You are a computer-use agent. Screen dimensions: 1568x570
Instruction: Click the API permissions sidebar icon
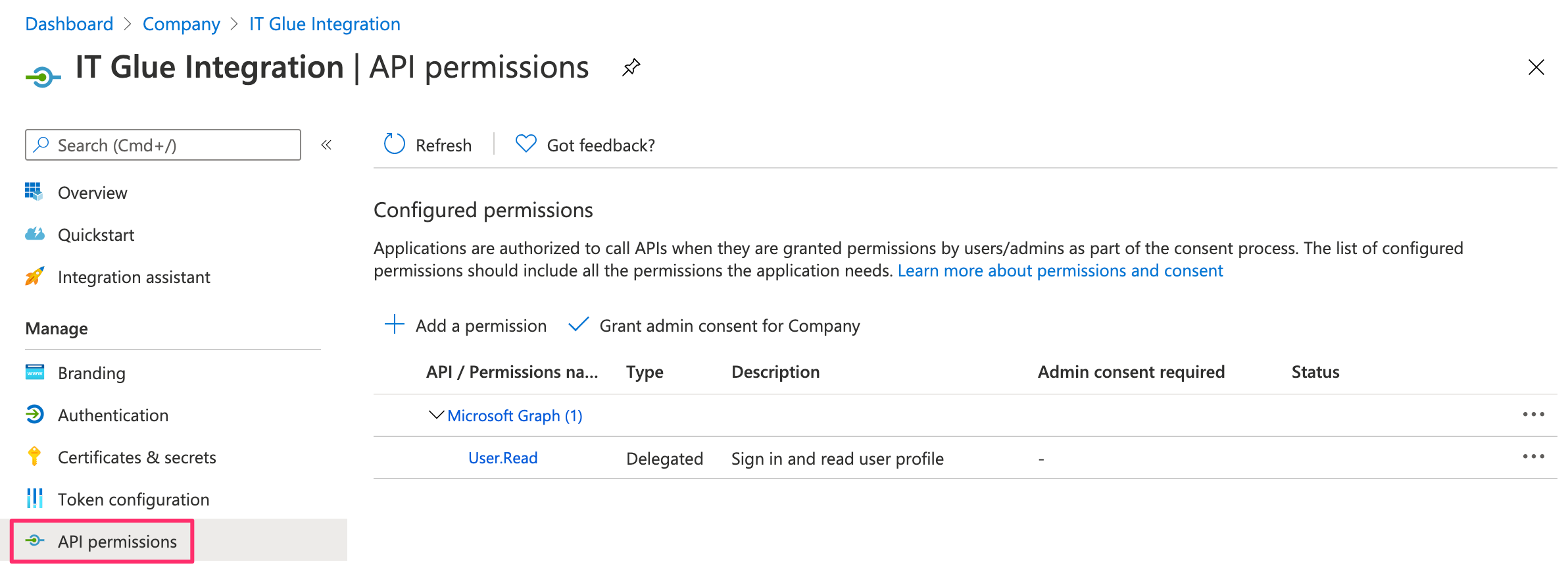pos(34,540)
